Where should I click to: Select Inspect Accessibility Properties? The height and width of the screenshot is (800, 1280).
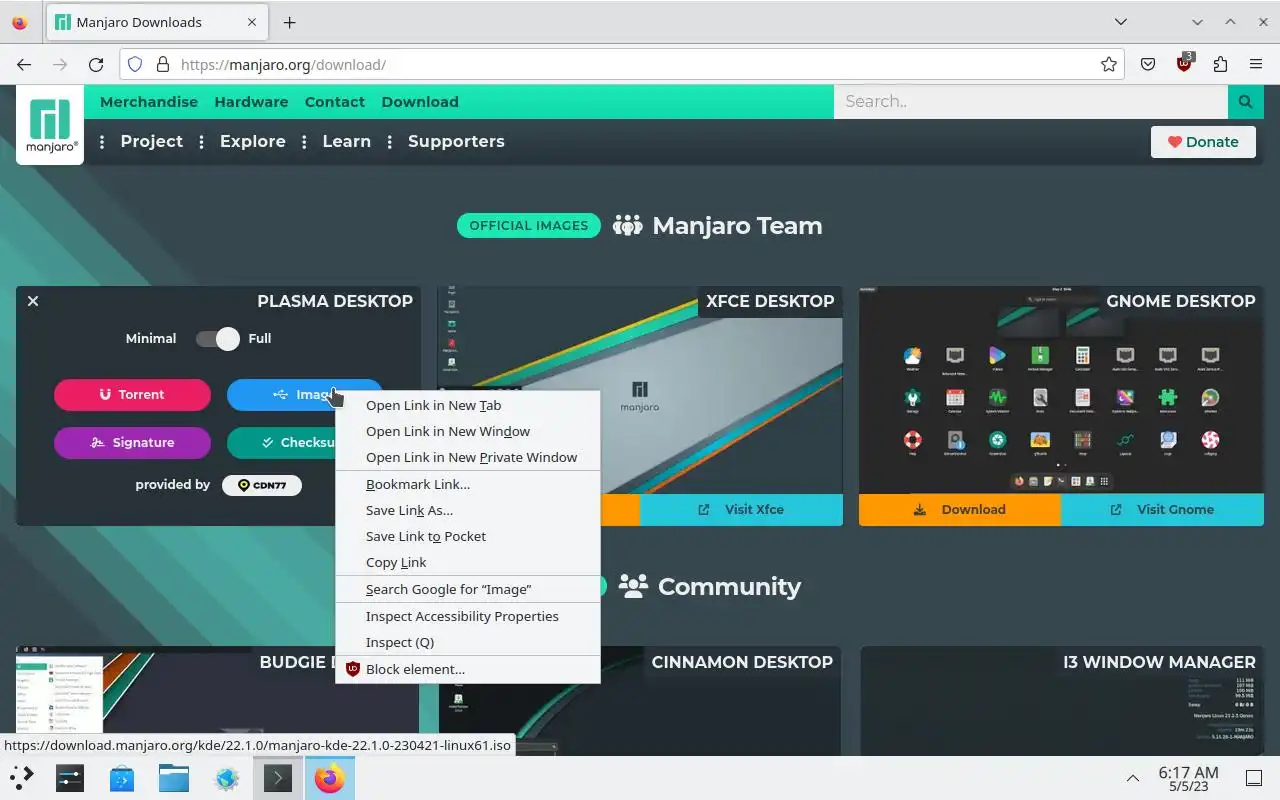pos(468,616)
